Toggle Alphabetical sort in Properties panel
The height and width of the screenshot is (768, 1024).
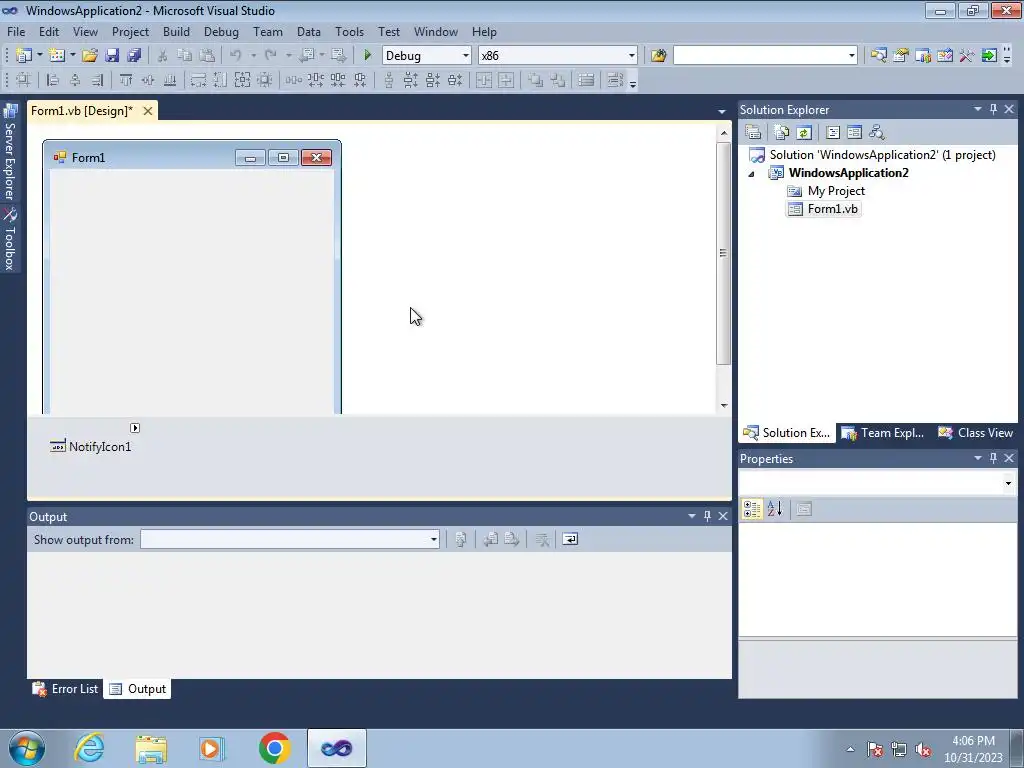point(775,509)
